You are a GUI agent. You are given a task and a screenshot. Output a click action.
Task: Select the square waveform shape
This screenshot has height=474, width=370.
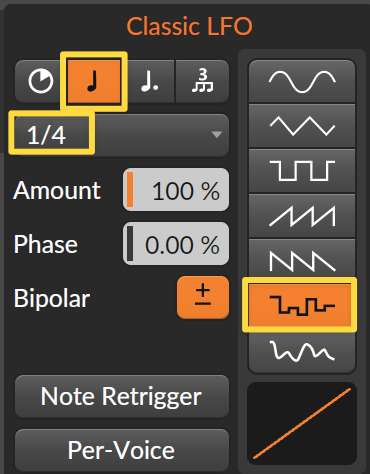pos(302,171)
